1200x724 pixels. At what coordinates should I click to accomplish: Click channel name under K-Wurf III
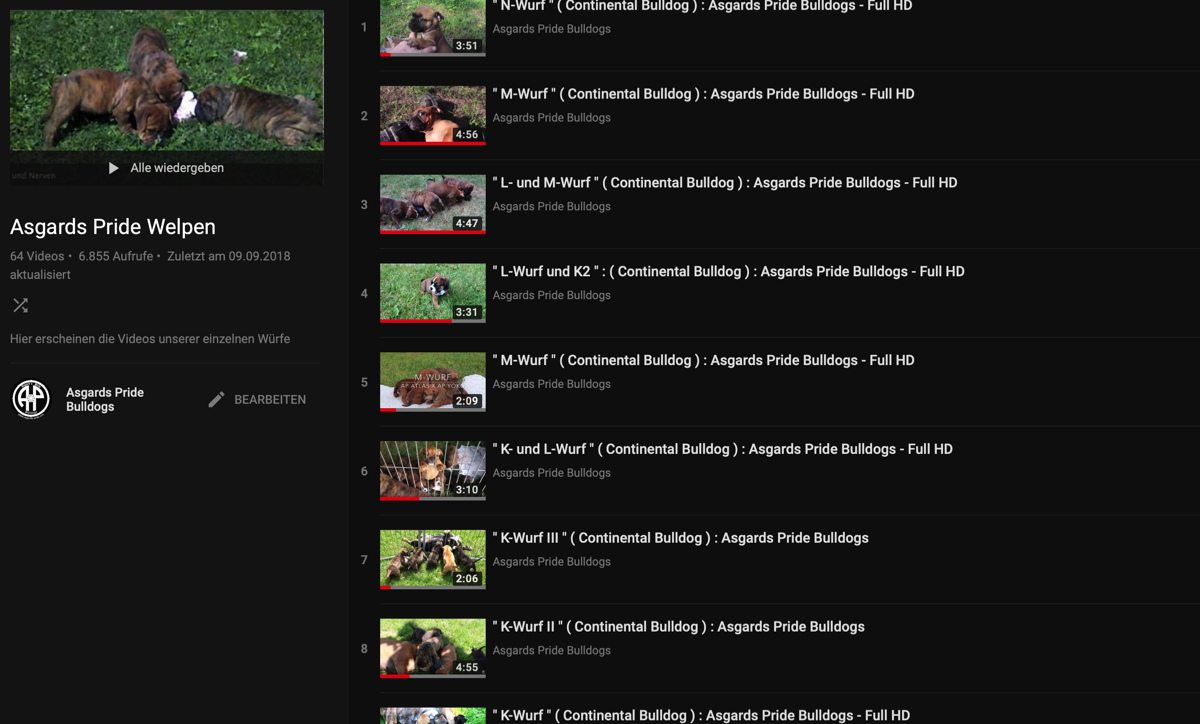(552, 562)
